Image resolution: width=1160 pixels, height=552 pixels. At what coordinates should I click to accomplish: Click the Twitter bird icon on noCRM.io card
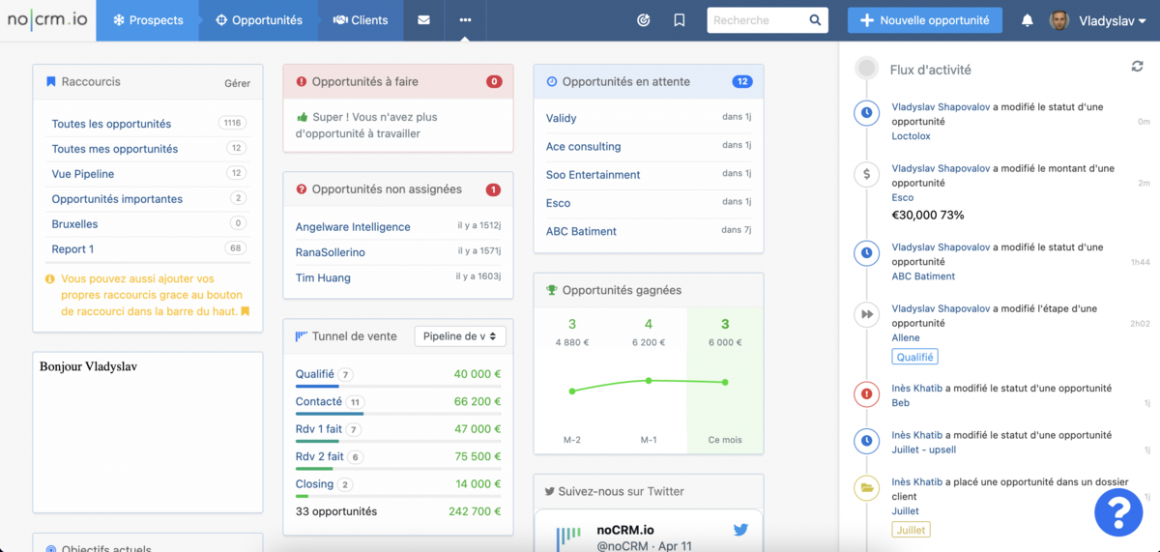[x=740, y=530]
